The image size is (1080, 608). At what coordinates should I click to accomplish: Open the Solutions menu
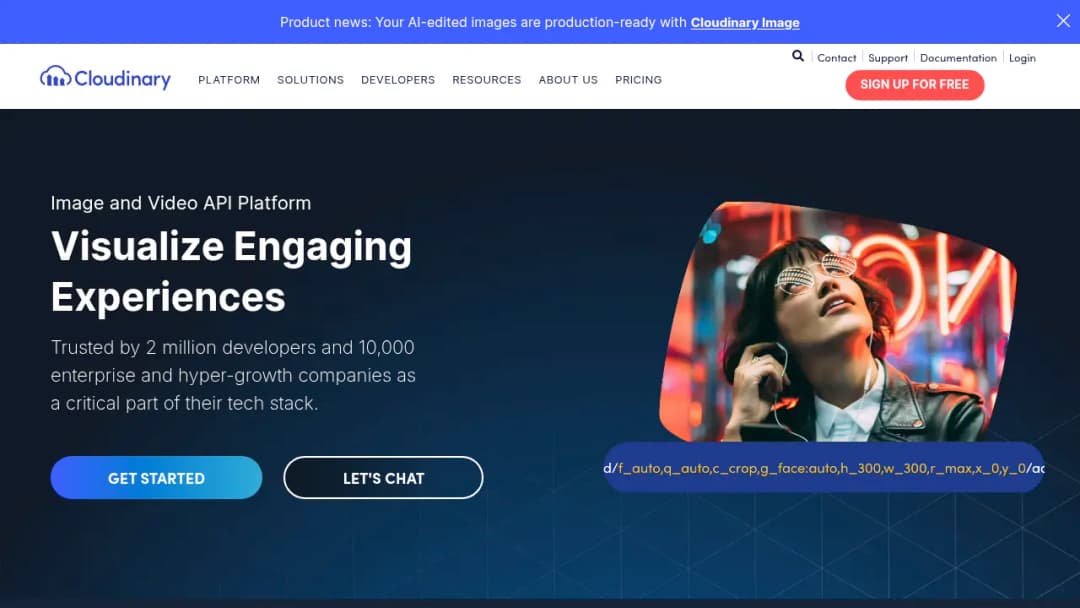pyautogui.click(x=310, y=80)
